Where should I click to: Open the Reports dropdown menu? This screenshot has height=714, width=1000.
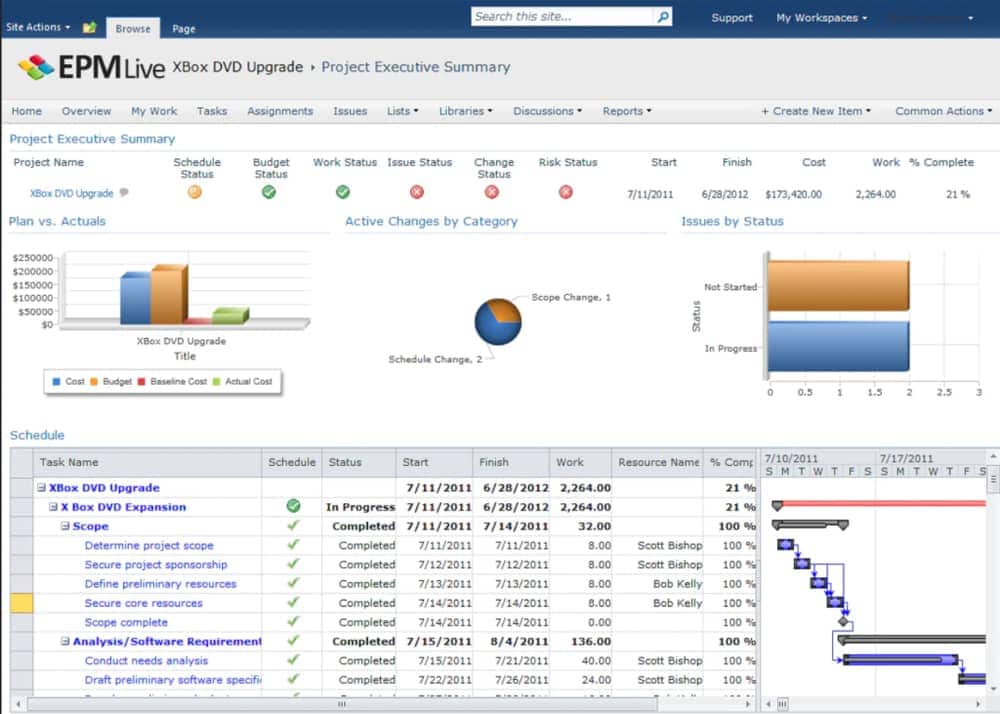tap(627, 111)
